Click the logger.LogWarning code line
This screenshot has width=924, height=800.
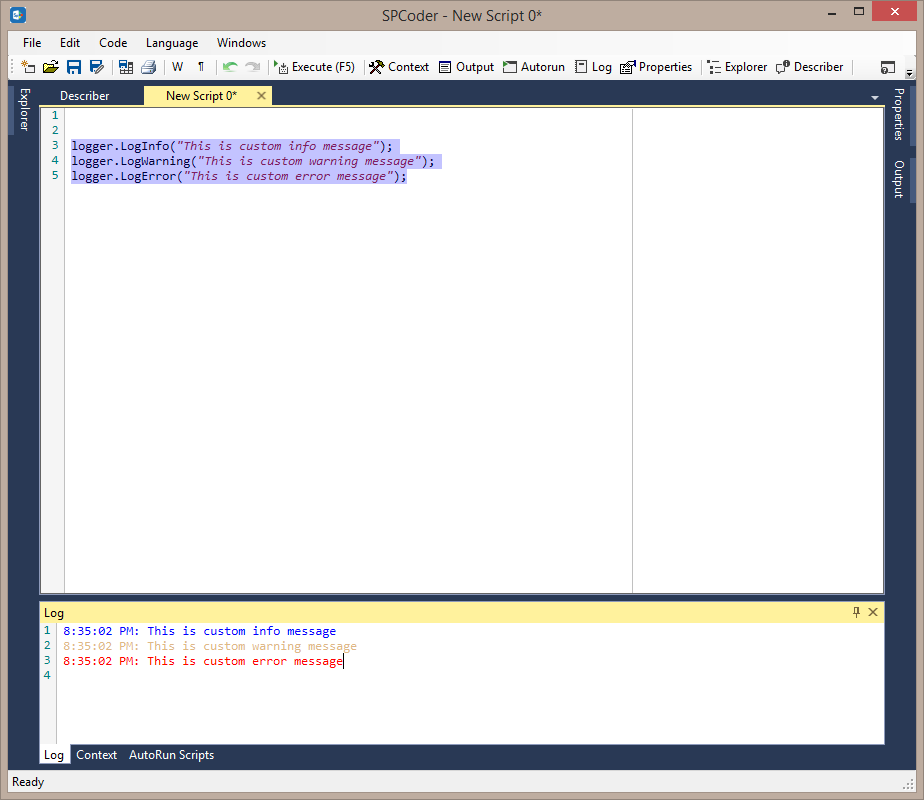click(253, 161)
